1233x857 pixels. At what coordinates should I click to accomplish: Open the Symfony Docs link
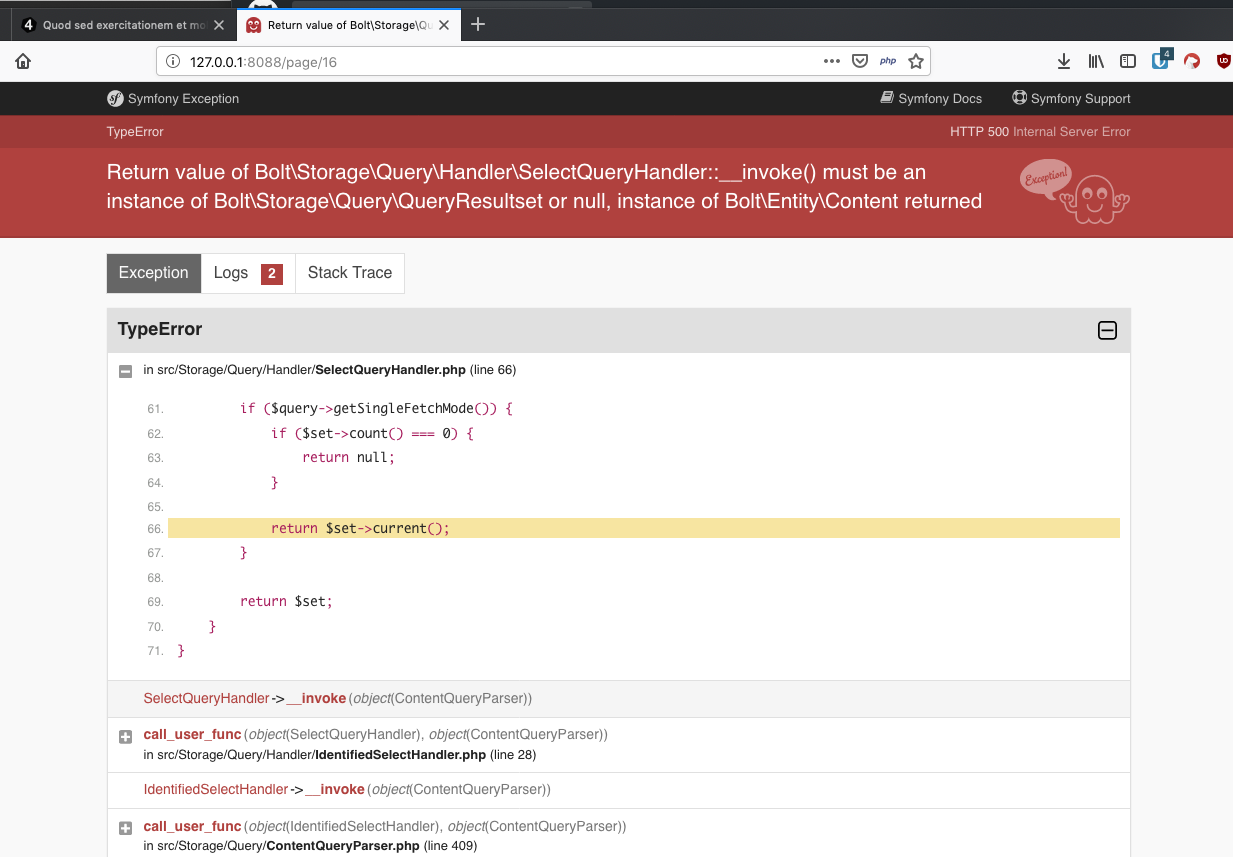(931, 98)
